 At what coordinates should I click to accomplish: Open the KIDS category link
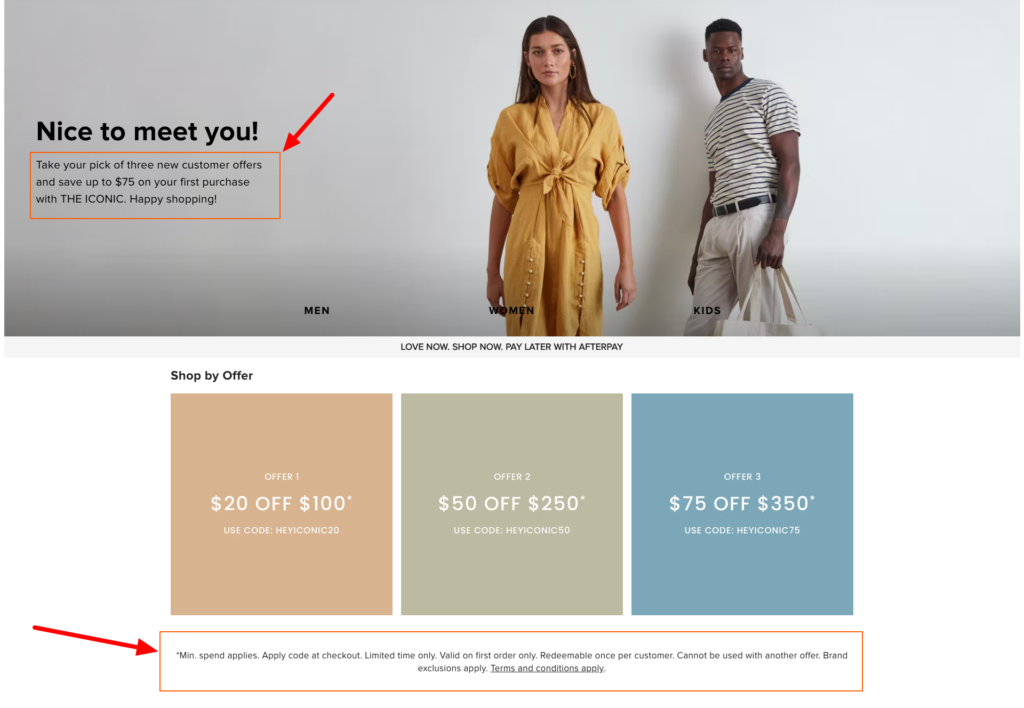point(707,311)
